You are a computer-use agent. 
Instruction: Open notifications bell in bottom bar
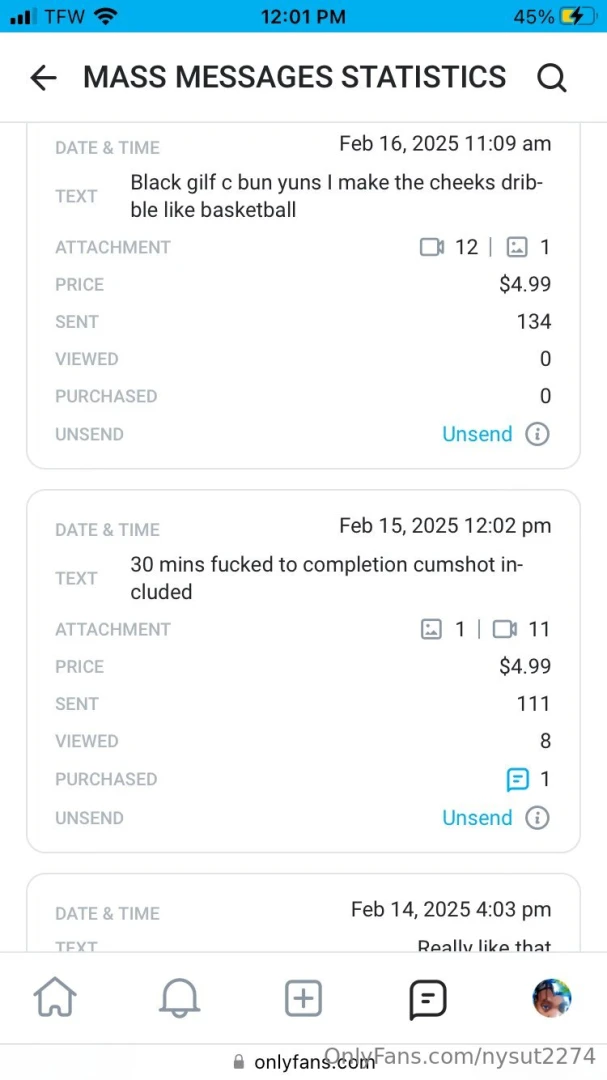pos(179,998)
